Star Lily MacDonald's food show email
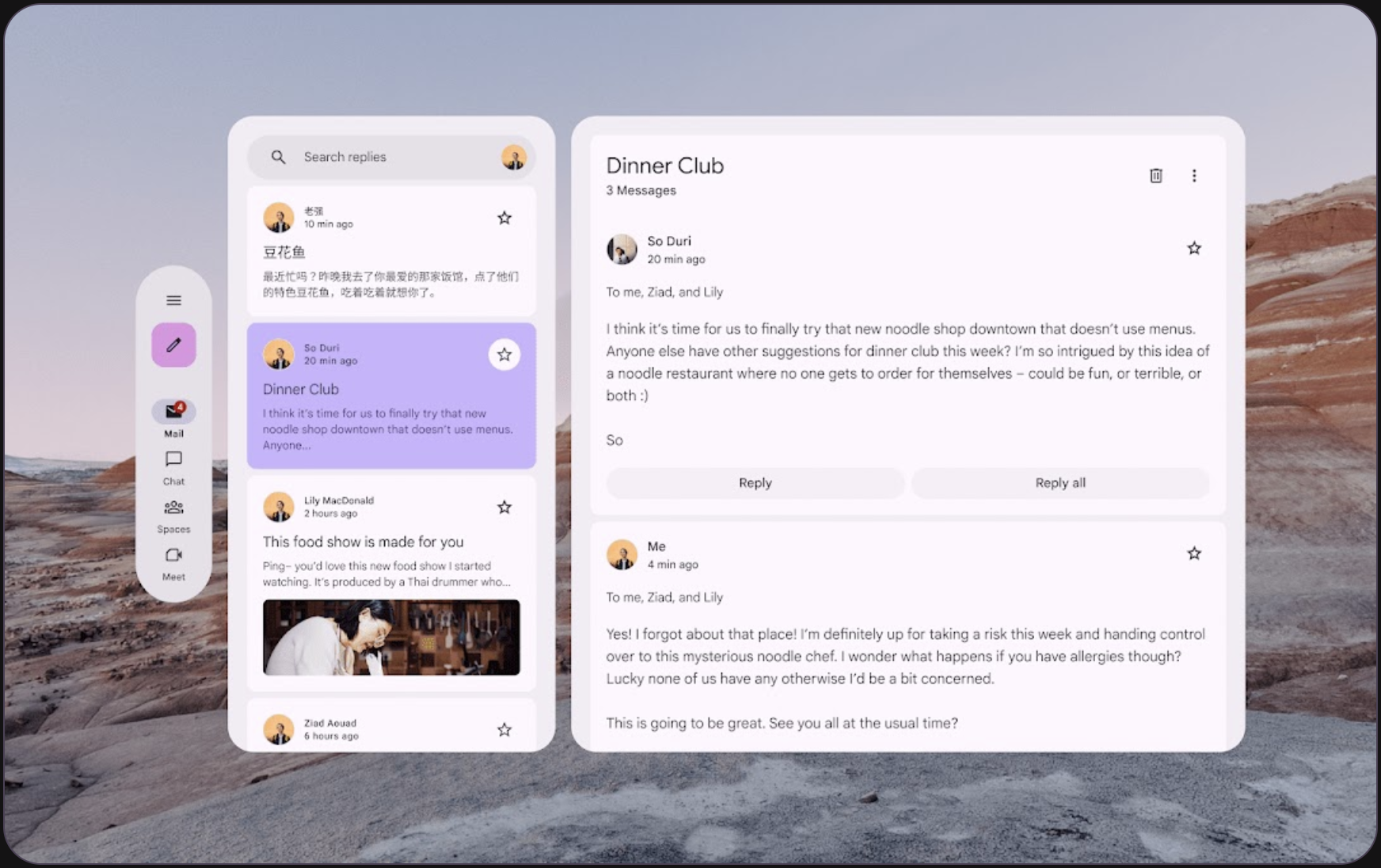This screenshot has height=868, width=1381. [504, 507]
